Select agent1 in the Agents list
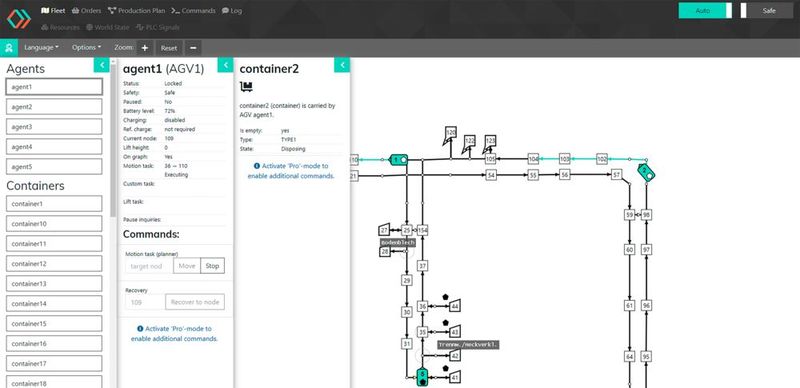800x388 pixels. tap(54, 87)
